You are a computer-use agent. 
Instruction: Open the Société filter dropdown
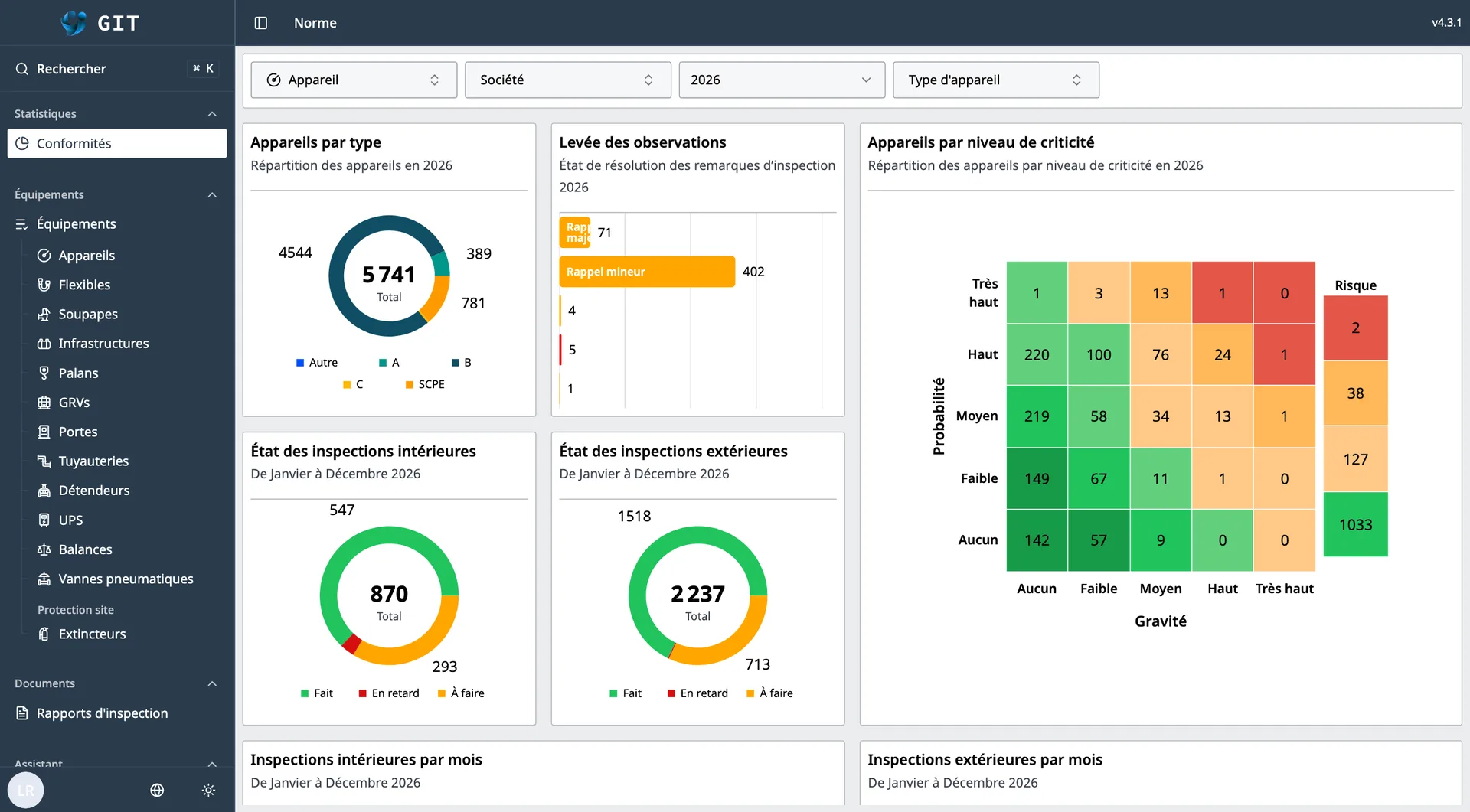[x=568, y=80]
